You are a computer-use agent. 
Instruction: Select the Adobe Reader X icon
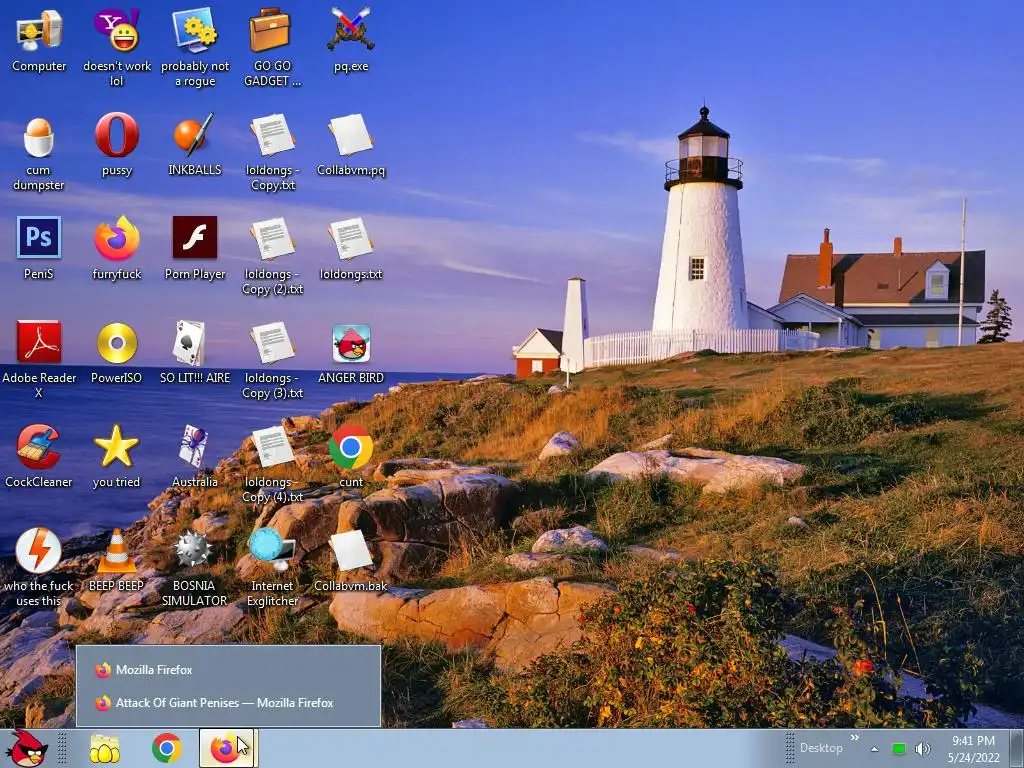pyautogui.click(x=39, y=359)
